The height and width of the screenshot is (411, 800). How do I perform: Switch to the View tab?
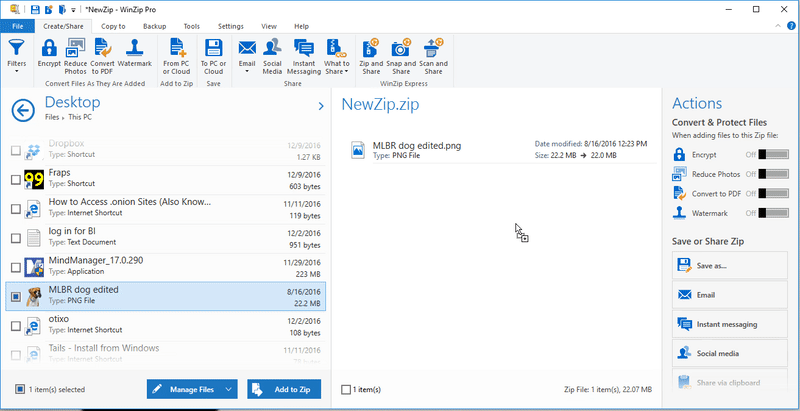pos(269,26)
